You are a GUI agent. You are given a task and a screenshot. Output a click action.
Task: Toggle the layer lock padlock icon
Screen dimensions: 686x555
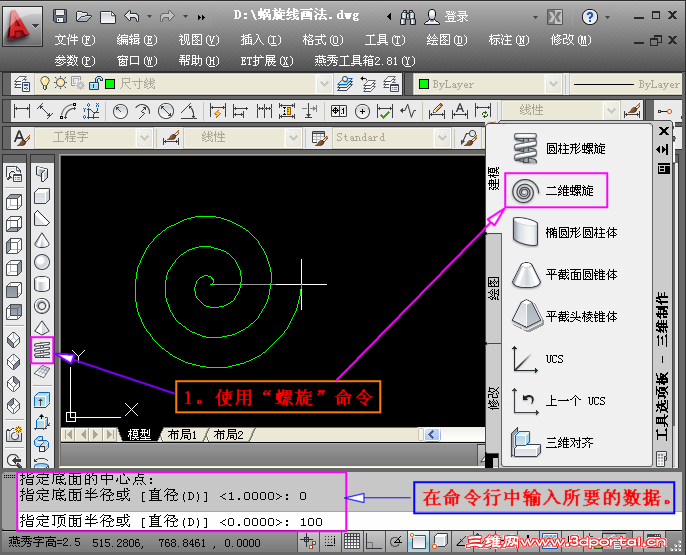click(x=95, y=83)
